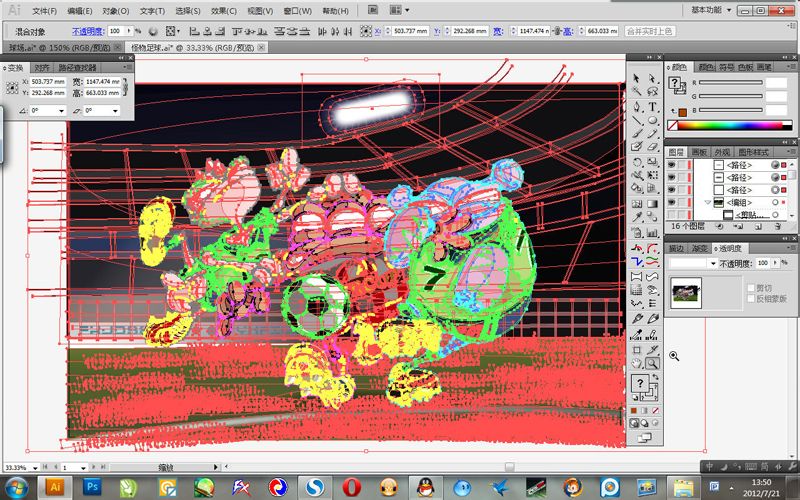Image resolution: width=800 pixels, height=500 pixels.
Task: Click the 不透明度 link in control bar
Action: click(88, 31)
